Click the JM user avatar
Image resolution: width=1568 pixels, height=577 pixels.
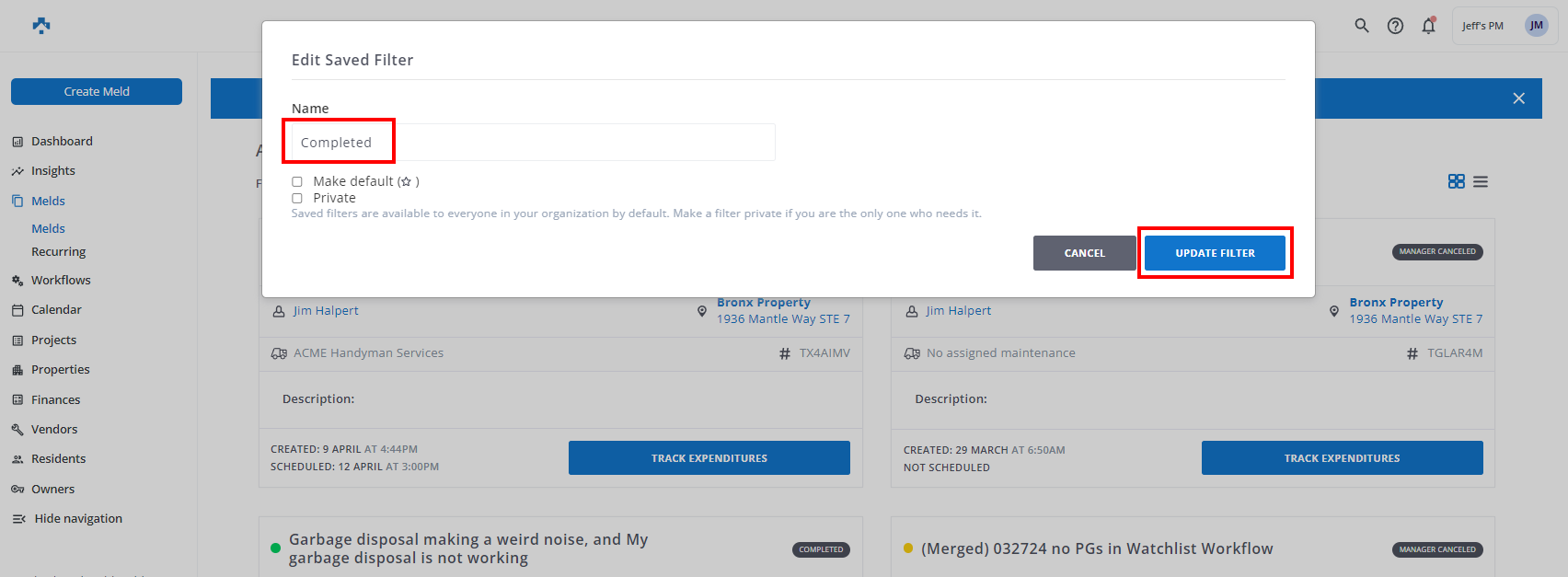(1536, 26)
